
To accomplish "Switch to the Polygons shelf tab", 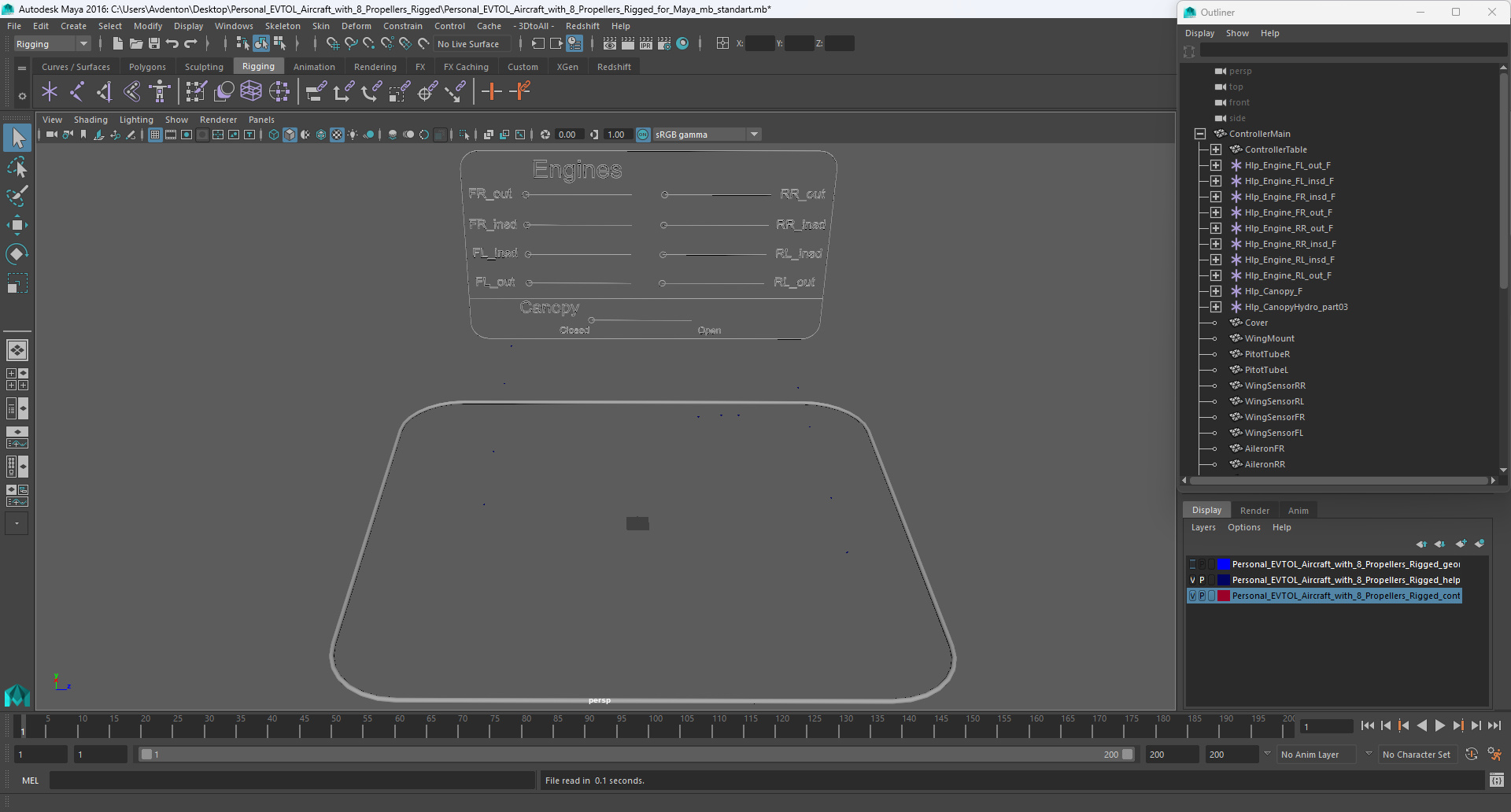I will pos(147,67).
